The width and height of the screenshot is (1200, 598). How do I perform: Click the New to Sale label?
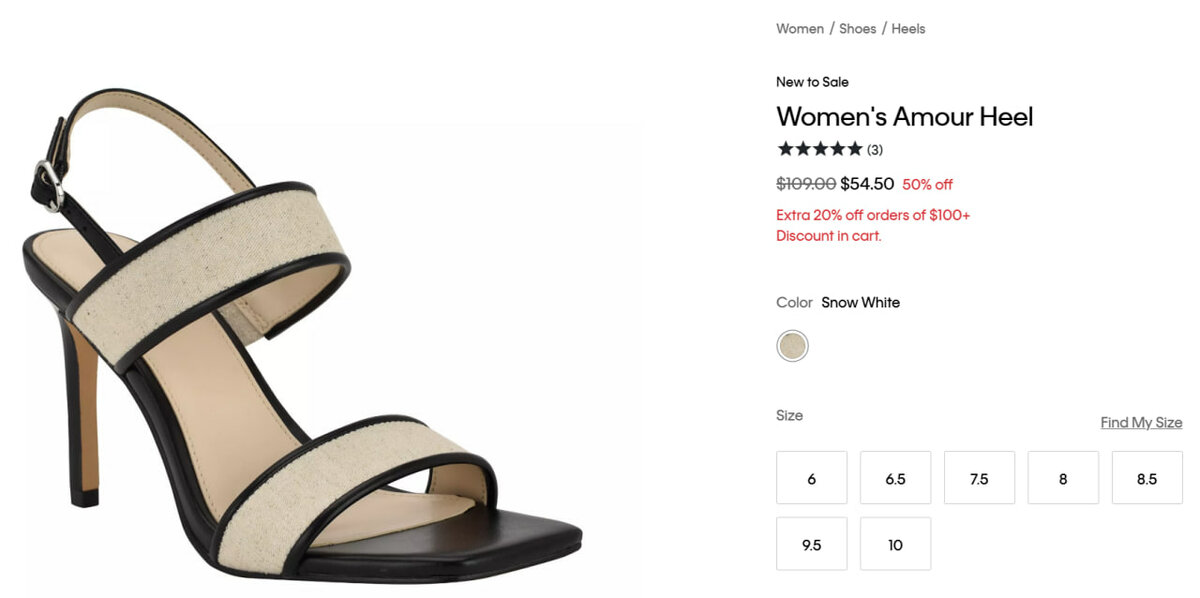pos(812,82)
